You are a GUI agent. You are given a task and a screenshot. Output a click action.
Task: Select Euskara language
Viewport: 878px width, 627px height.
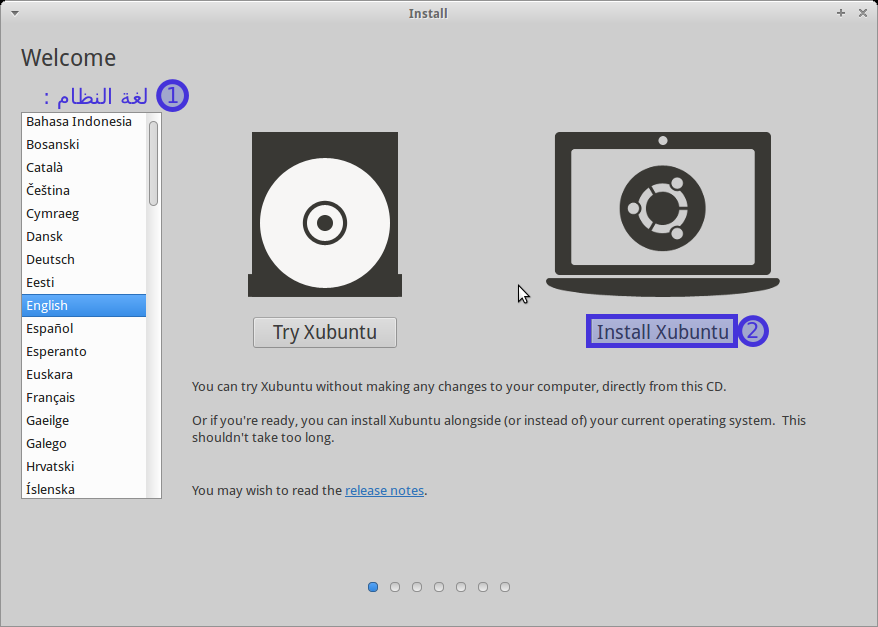click(84, 374)
